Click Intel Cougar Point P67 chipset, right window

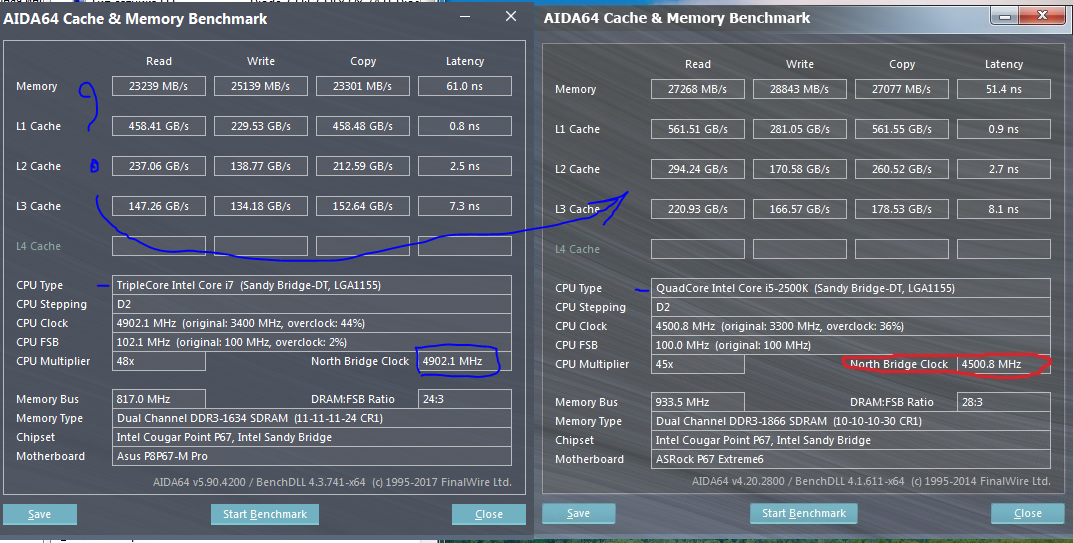851,440
